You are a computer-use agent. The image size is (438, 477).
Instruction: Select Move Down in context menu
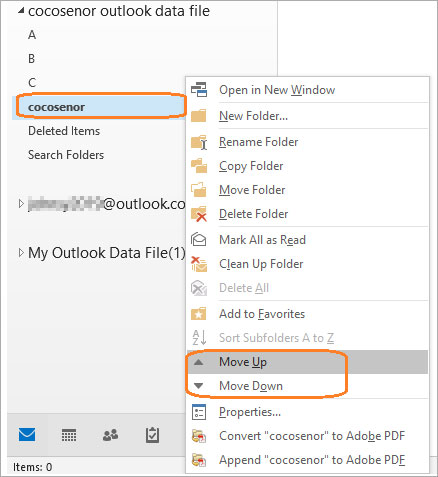click(x=307, y=386)
